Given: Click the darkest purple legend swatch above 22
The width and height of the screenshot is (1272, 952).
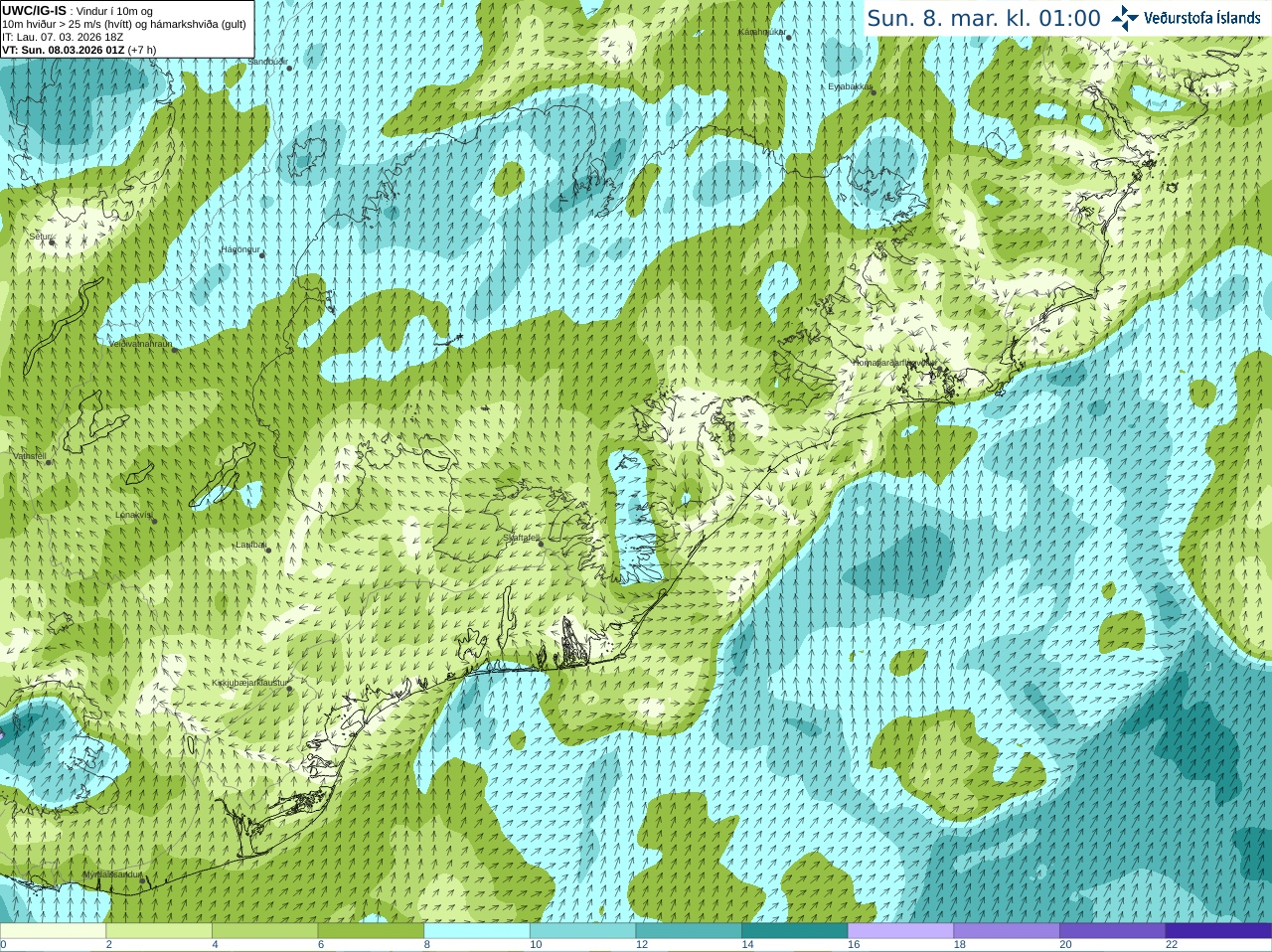Looking at the screenshot, I should tap(1218, 931).
